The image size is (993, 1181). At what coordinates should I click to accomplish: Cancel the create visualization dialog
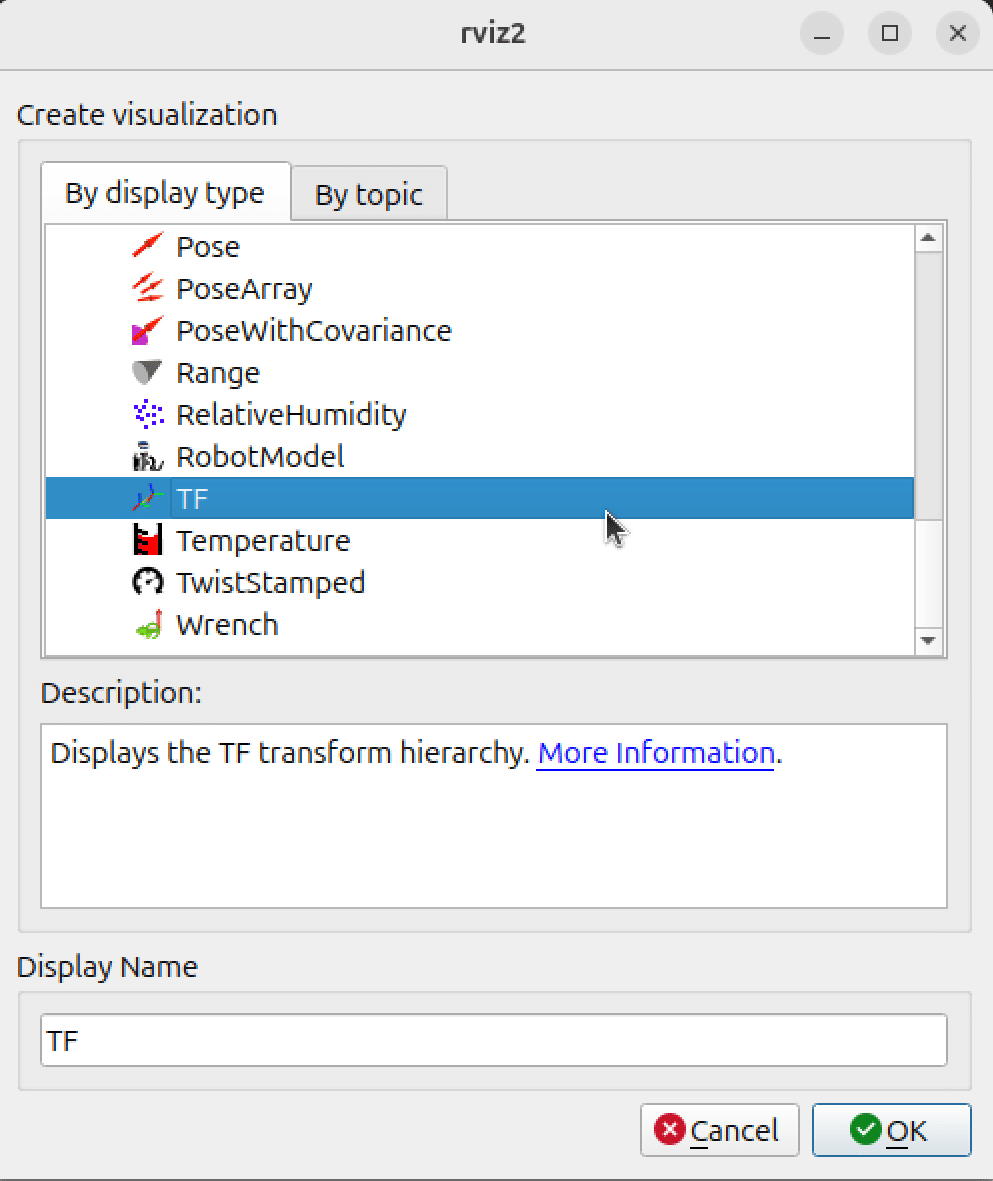point(720,1130)
